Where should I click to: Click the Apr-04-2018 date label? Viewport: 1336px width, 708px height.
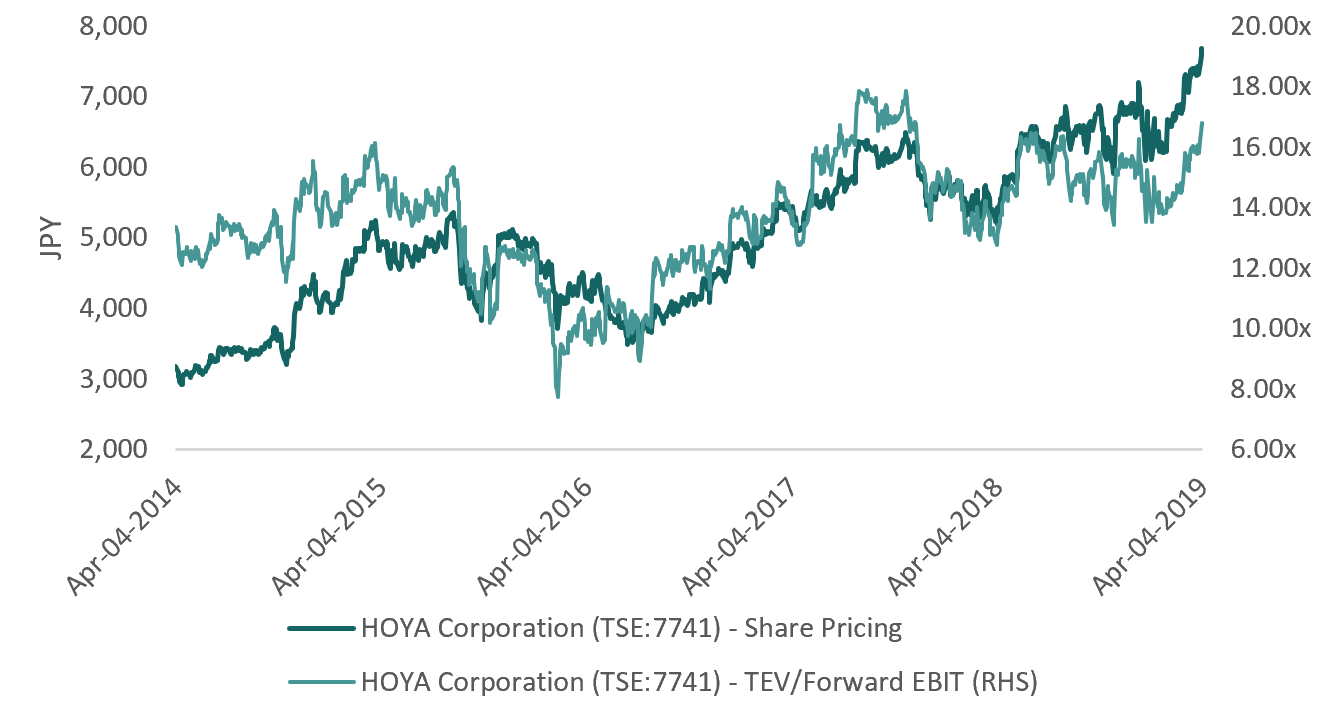pos(946,537)
